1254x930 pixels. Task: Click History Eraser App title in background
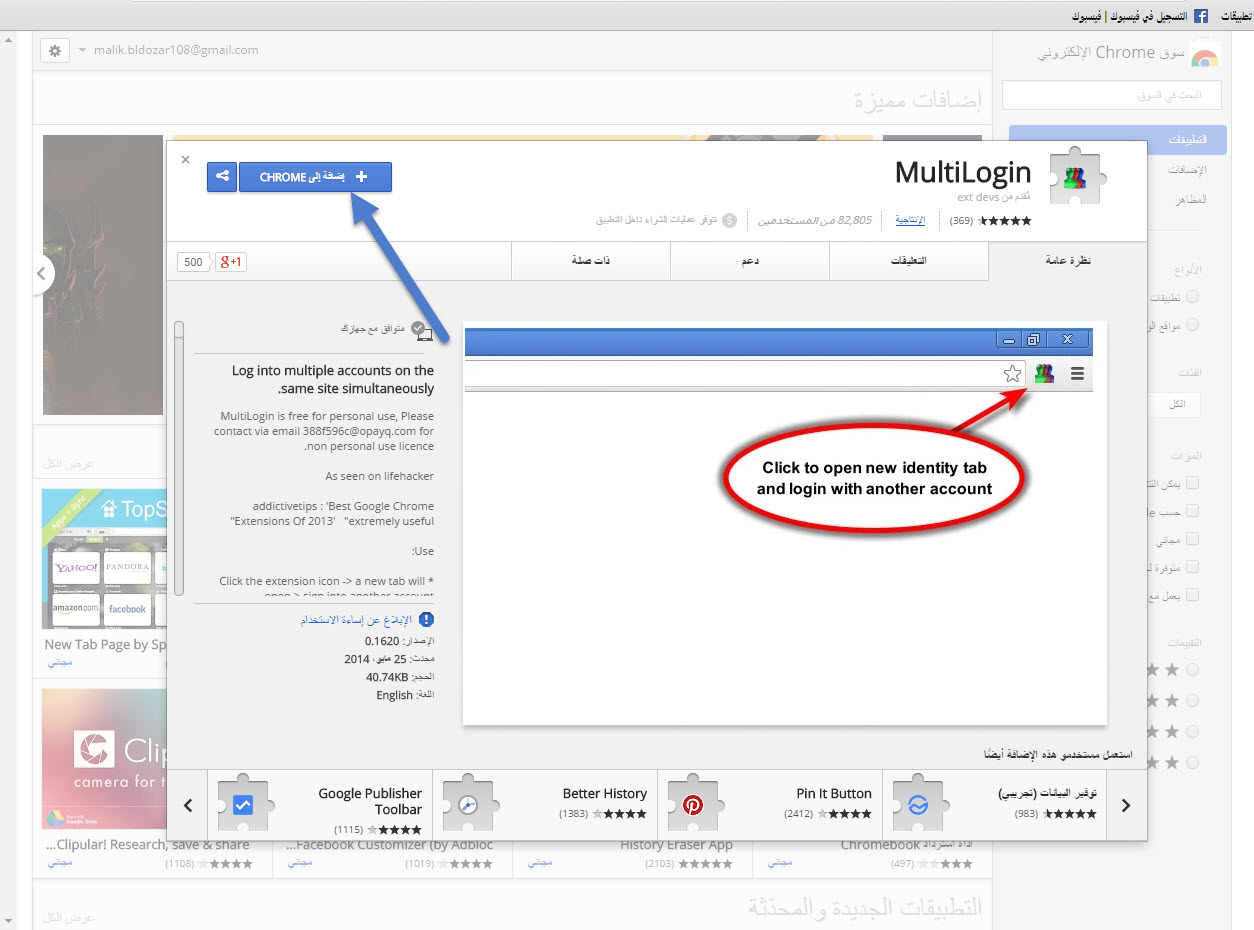coord(676,845)
